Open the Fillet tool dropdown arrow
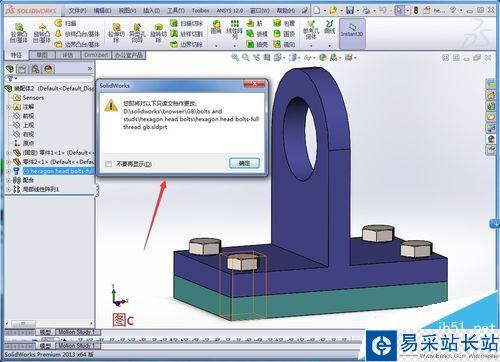 (x=216, y=45)
